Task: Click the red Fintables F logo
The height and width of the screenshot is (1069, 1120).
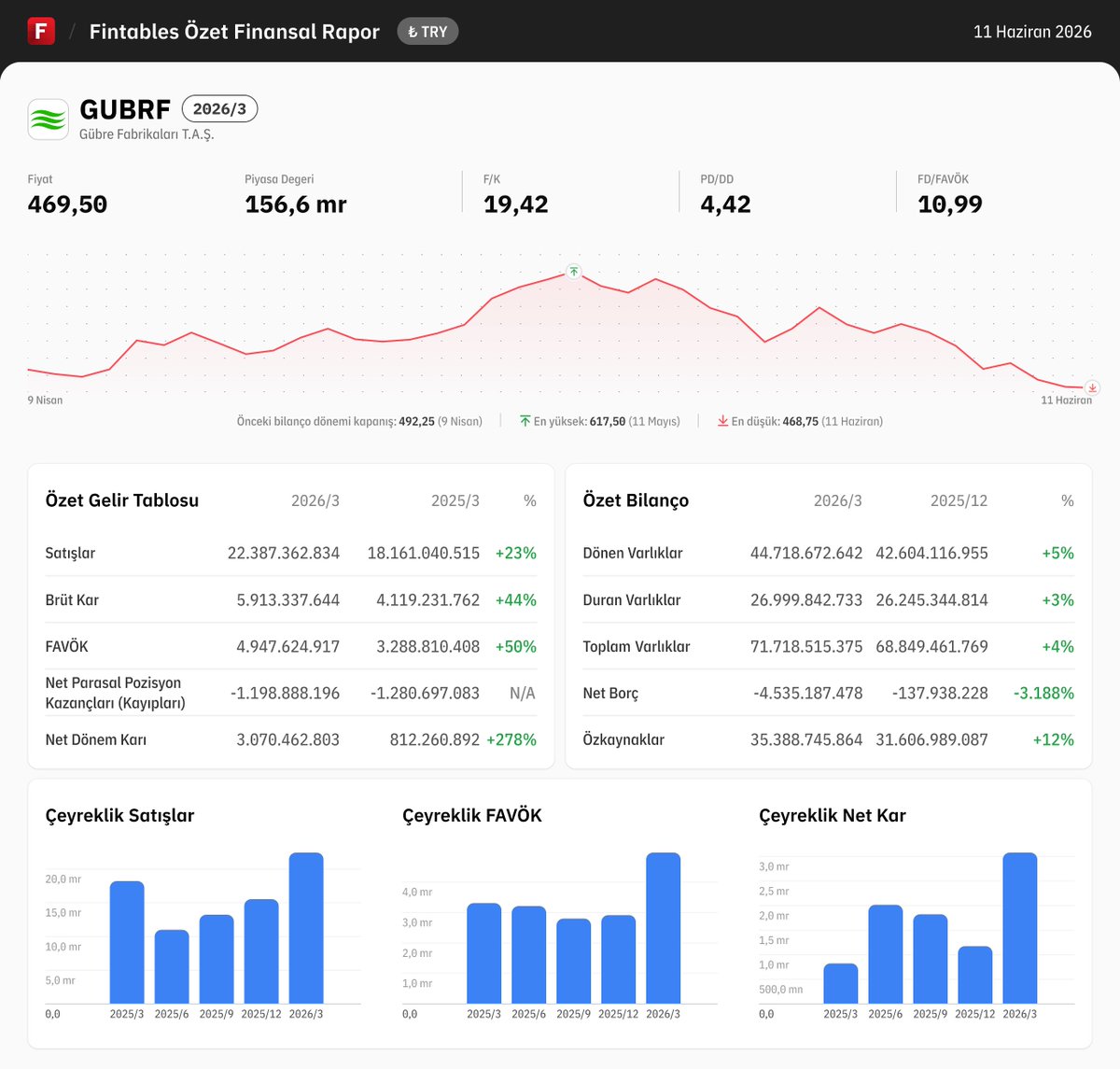Action: pyautogui.click(x=41, y=31)
